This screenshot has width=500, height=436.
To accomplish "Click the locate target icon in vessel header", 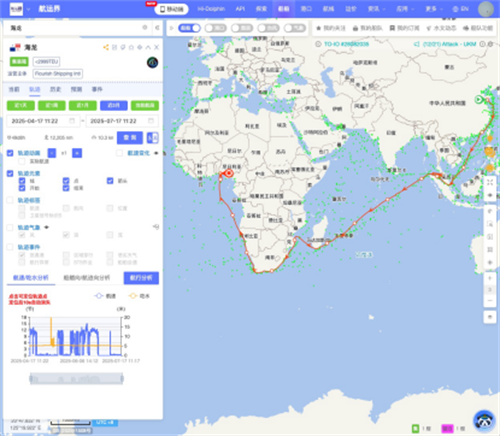I will [140, 47].
